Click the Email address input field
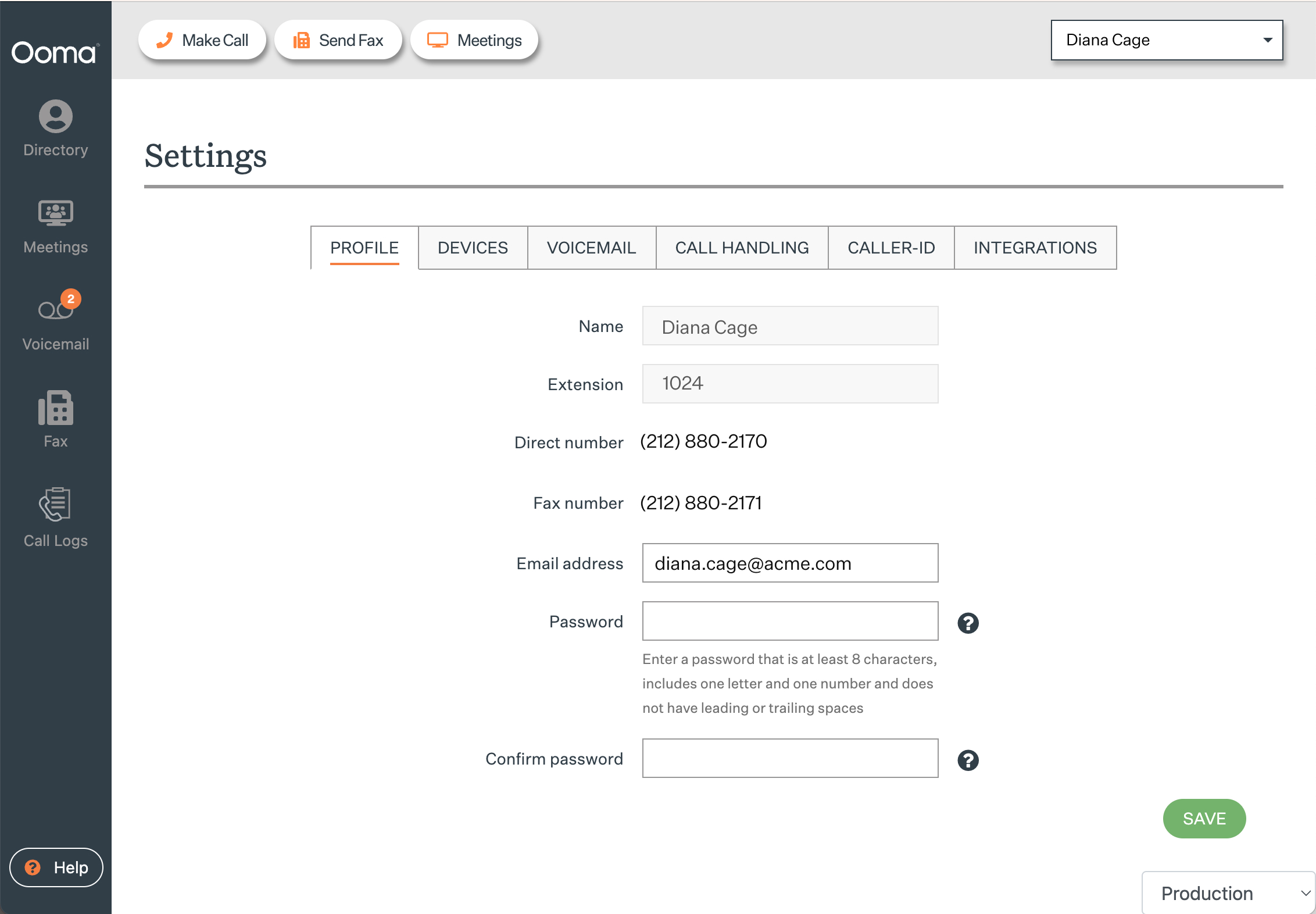 click(x=790, y=563)
